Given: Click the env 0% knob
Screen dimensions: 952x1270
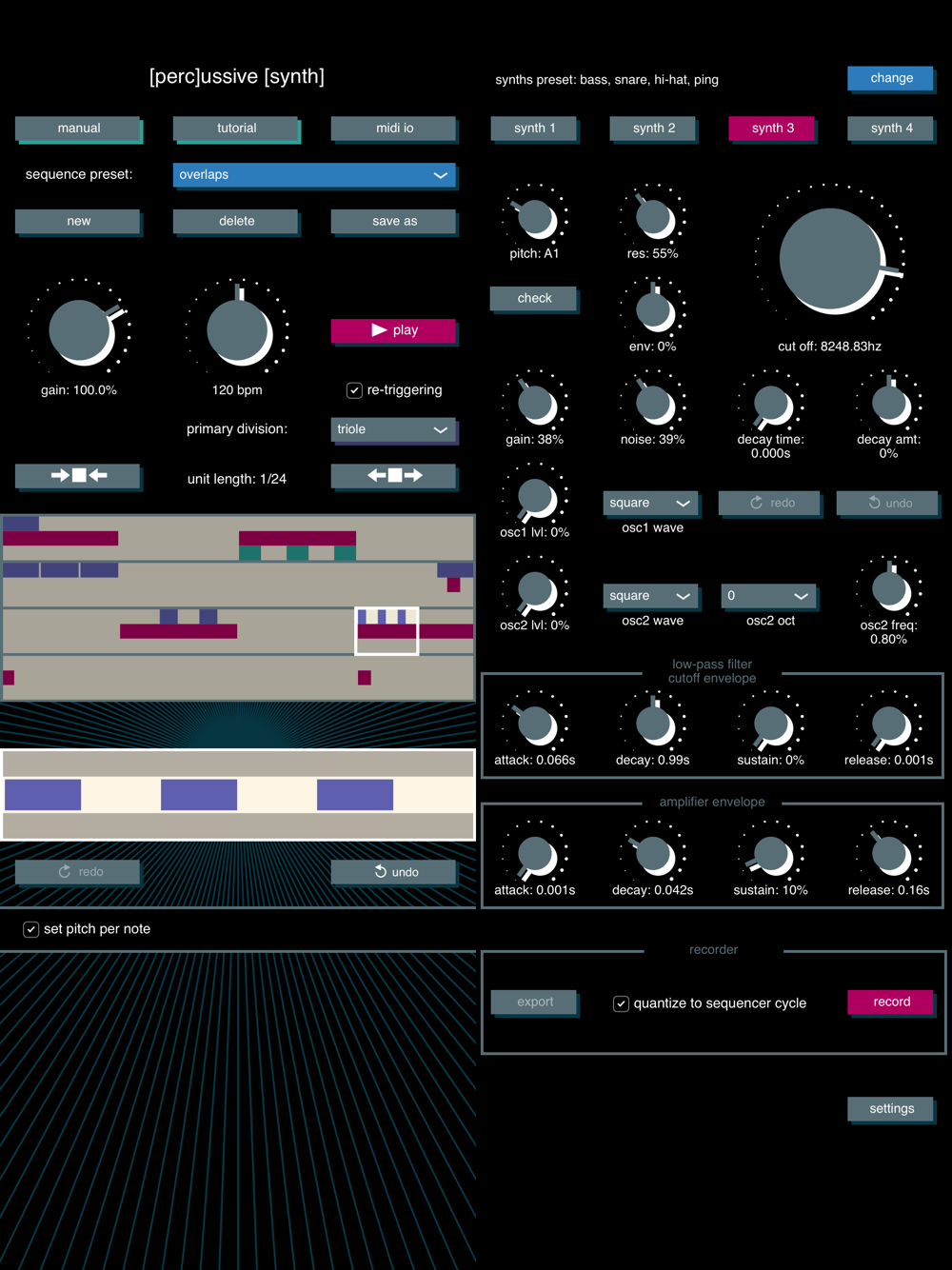Looking at the screenshot, I should [x=654, y=310].
